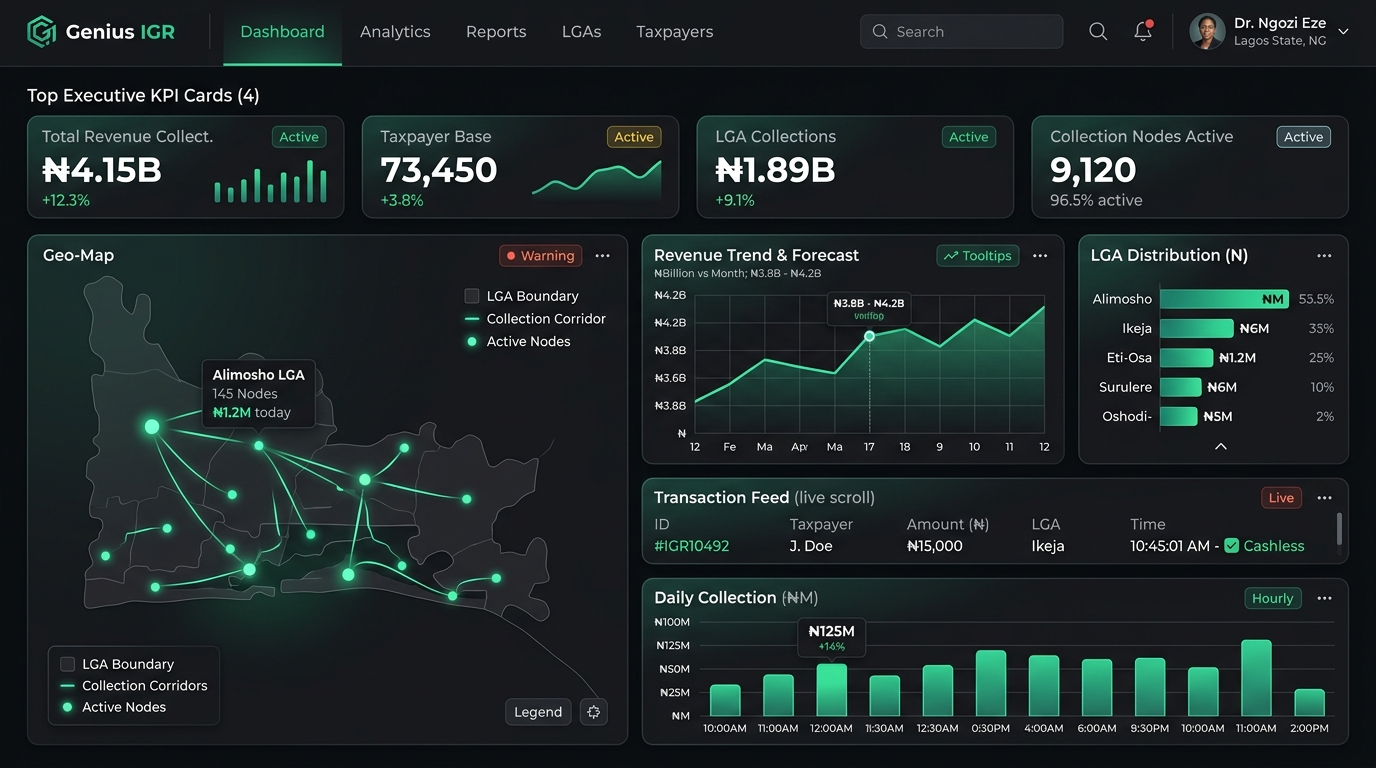Click the Geo-Map settings gear icon
The width and height of the screenshot is (1376, 768).
pos(594,712)
